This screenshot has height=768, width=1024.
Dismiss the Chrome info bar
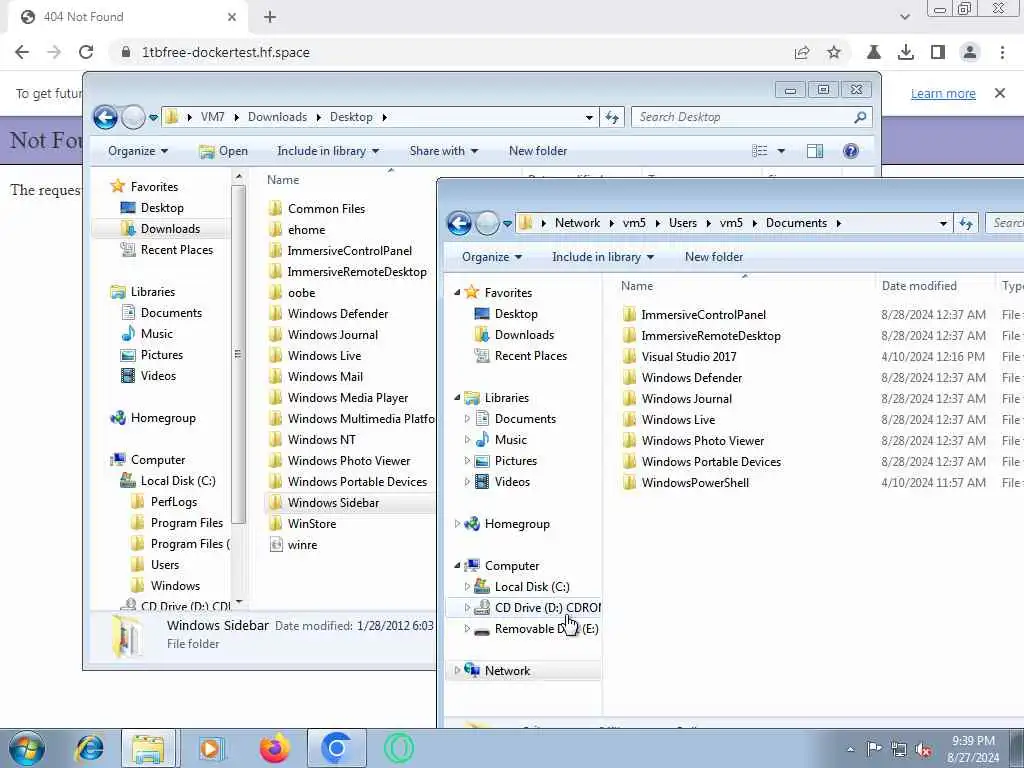click(x=1000, y=93)
